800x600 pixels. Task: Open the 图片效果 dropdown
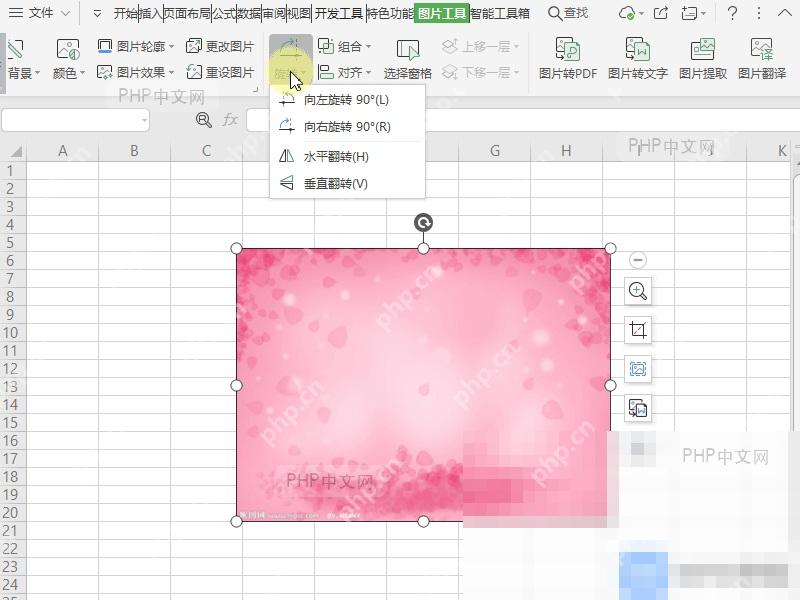[x=136, y=72]
